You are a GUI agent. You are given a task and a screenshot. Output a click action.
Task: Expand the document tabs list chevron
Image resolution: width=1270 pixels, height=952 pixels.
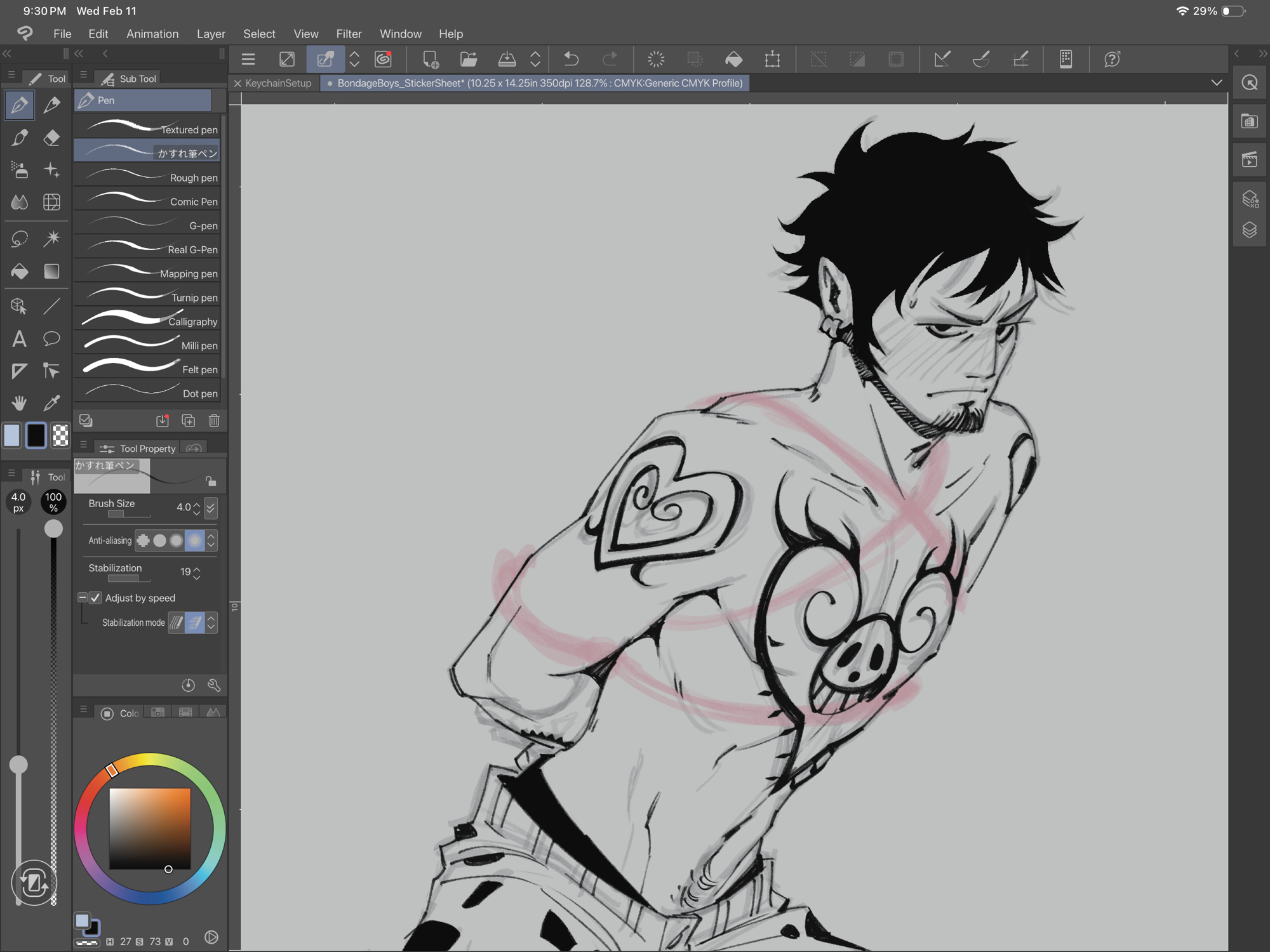[x=1216, y=83]
